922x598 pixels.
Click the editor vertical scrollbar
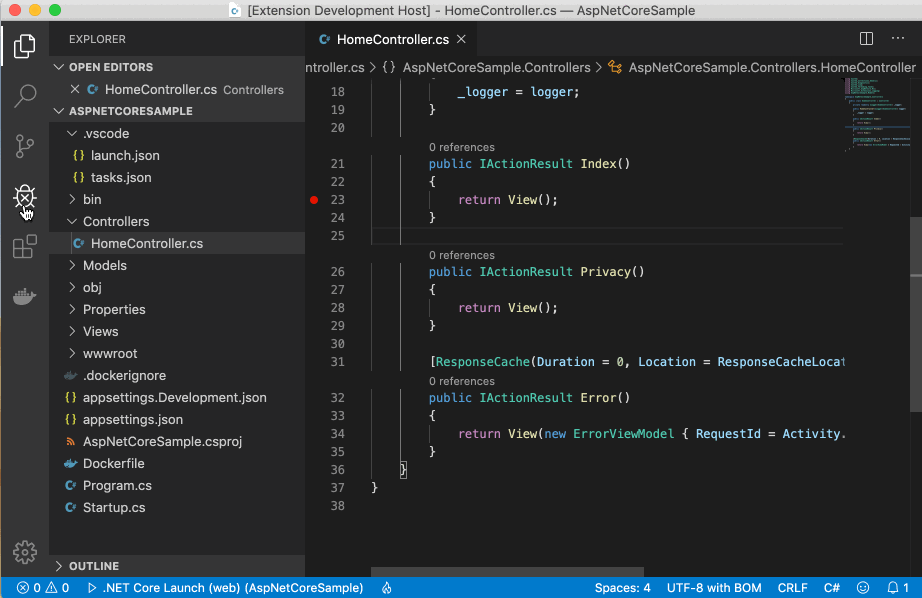[916, 315]
